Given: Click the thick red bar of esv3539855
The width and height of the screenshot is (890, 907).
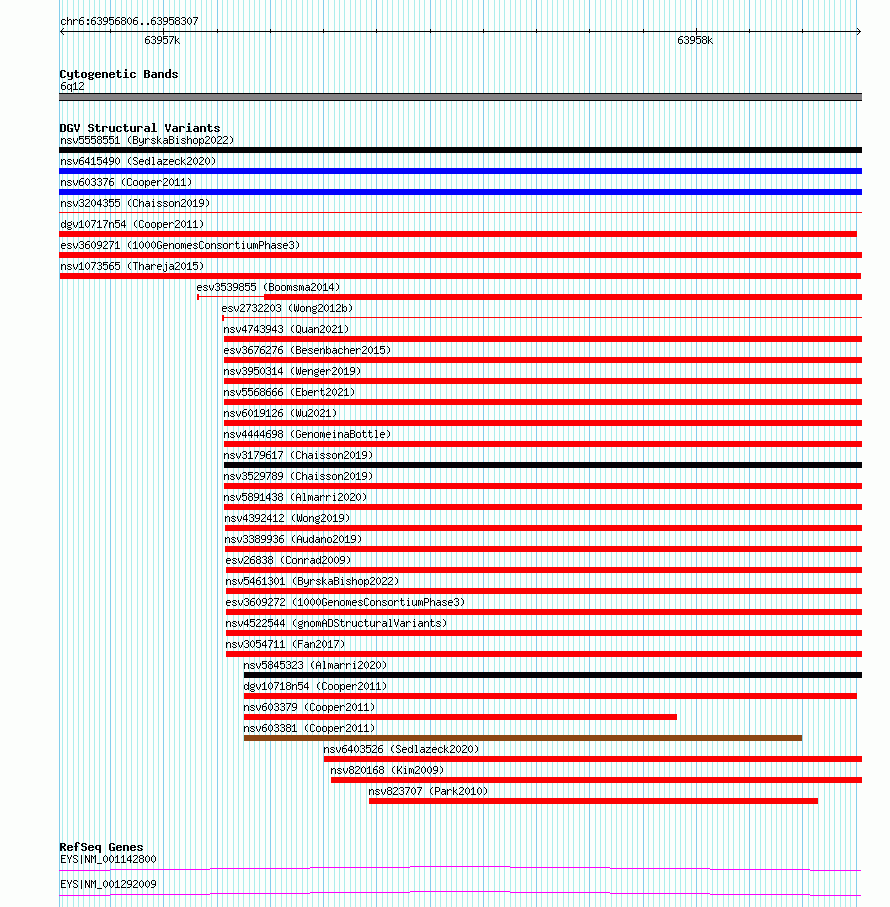Looking at the screenshot, I should 563,297.
